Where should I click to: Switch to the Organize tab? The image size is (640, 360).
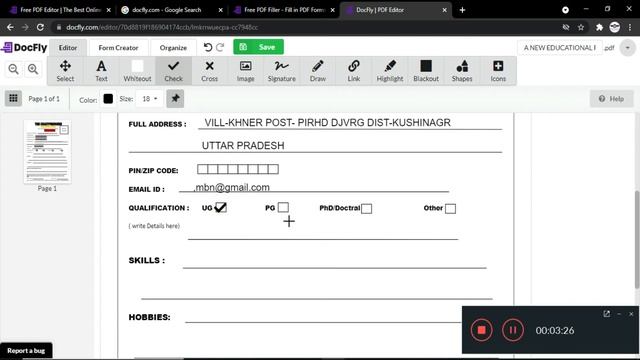click(173, 48)
